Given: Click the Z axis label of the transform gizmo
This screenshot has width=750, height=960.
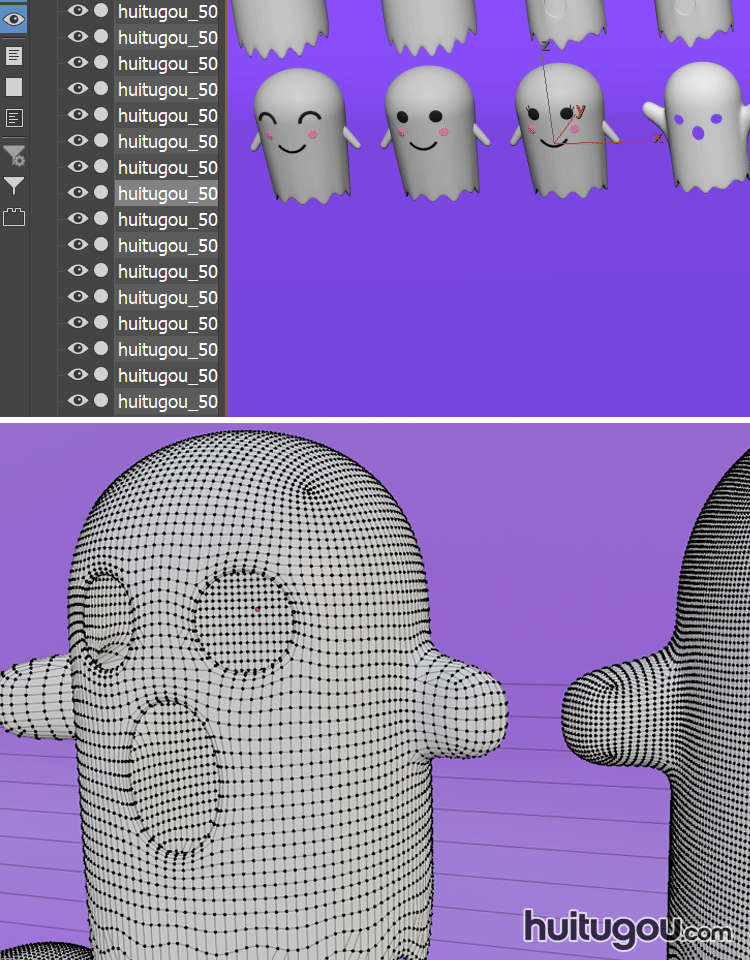Looking at the screenshot, I should click(x=545, y=46).
